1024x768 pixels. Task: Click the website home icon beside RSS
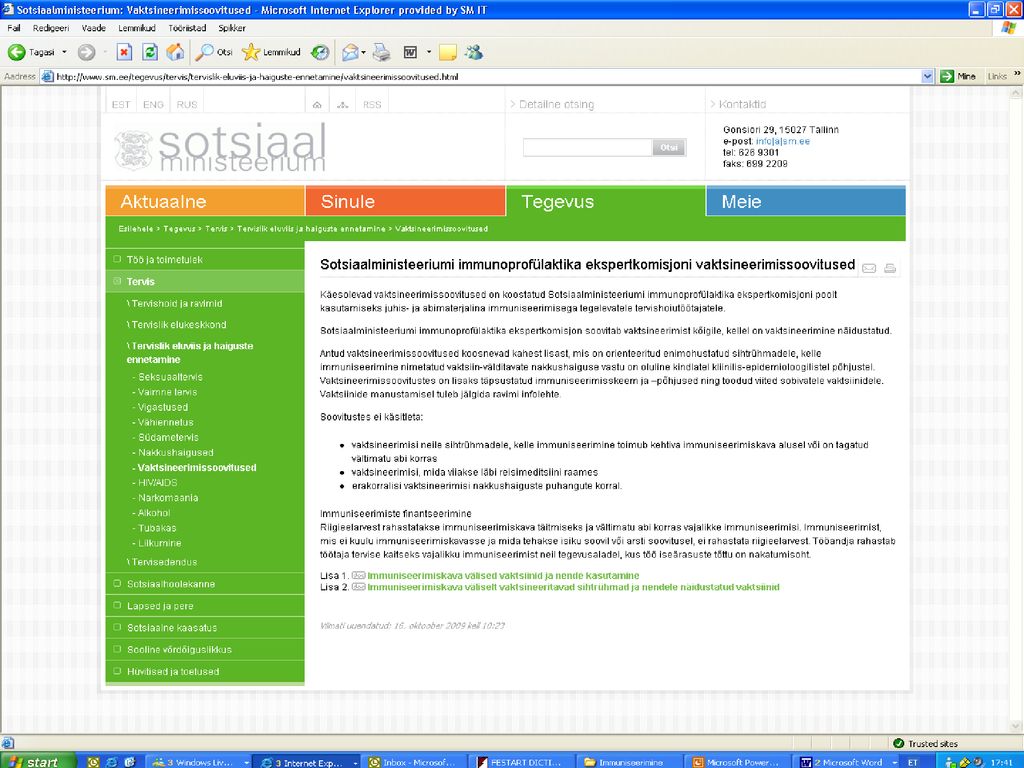tap(317, 104)
